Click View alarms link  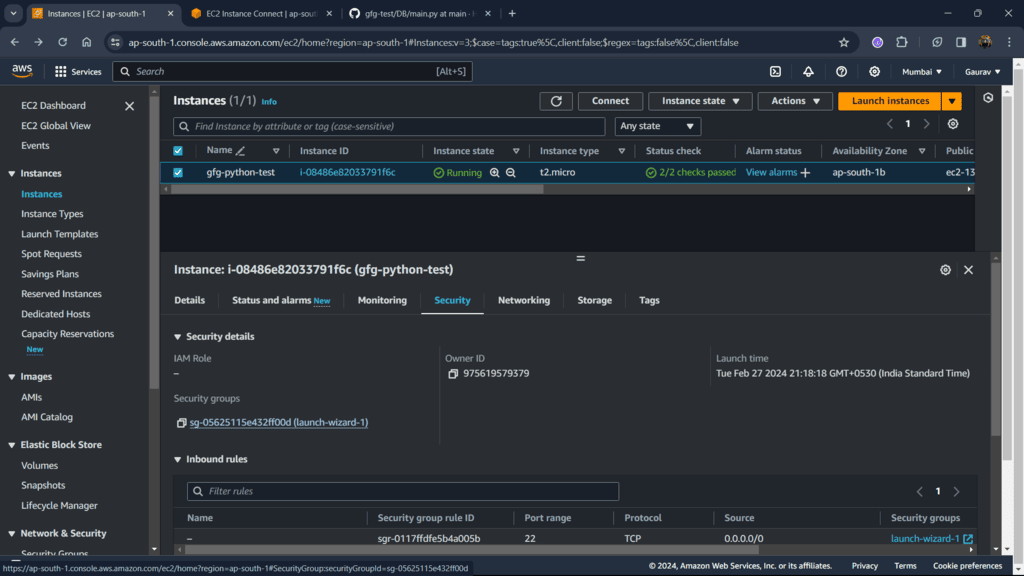click(x=771, y=172)
